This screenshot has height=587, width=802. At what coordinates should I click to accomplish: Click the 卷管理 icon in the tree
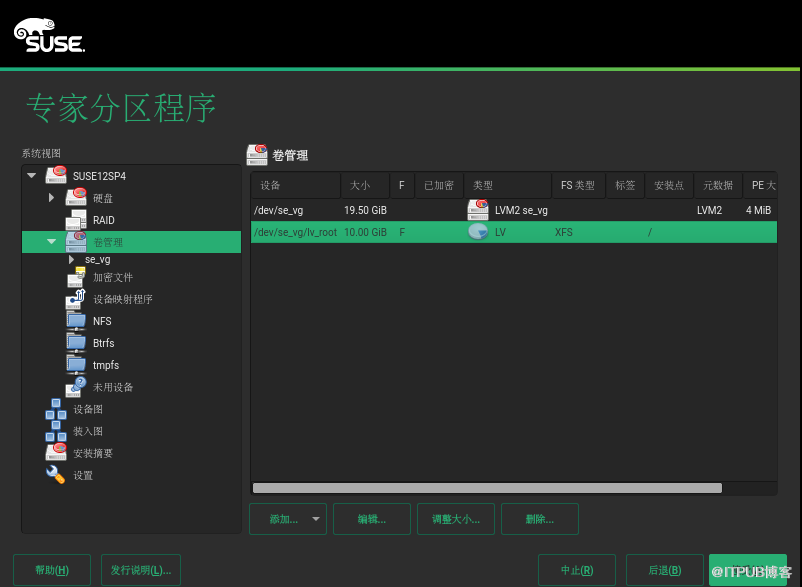coord(76,241)
